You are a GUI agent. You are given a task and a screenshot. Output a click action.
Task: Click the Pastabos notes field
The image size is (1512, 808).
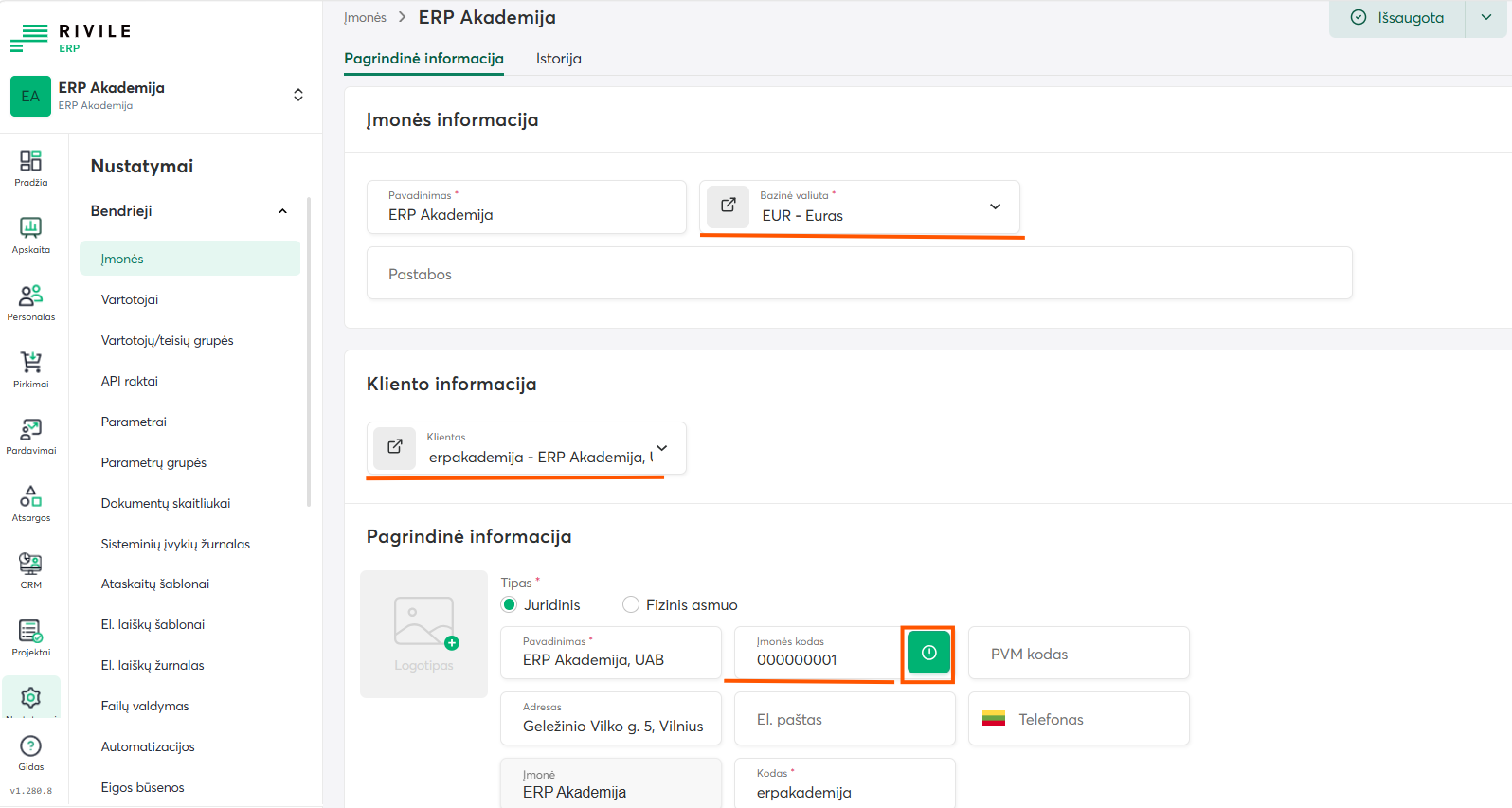pyautogui.click(x=859, y=274)
